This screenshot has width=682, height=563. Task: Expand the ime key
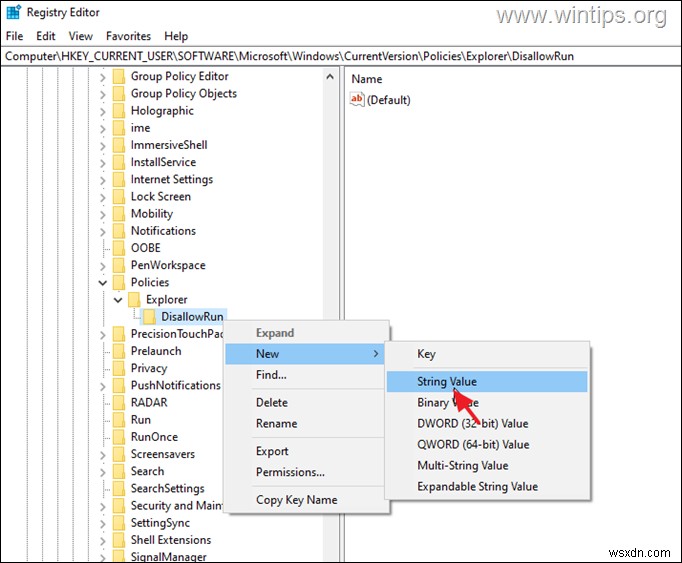coord(103,129)
